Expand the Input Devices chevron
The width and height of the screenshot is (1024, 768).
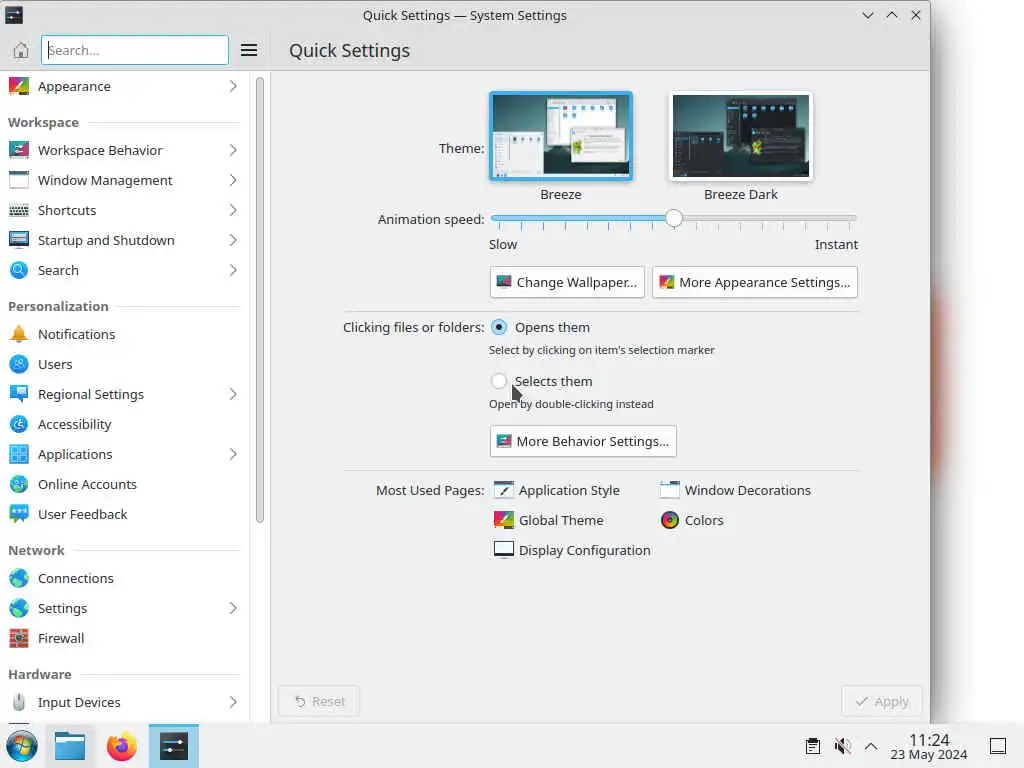coord(233,703)
